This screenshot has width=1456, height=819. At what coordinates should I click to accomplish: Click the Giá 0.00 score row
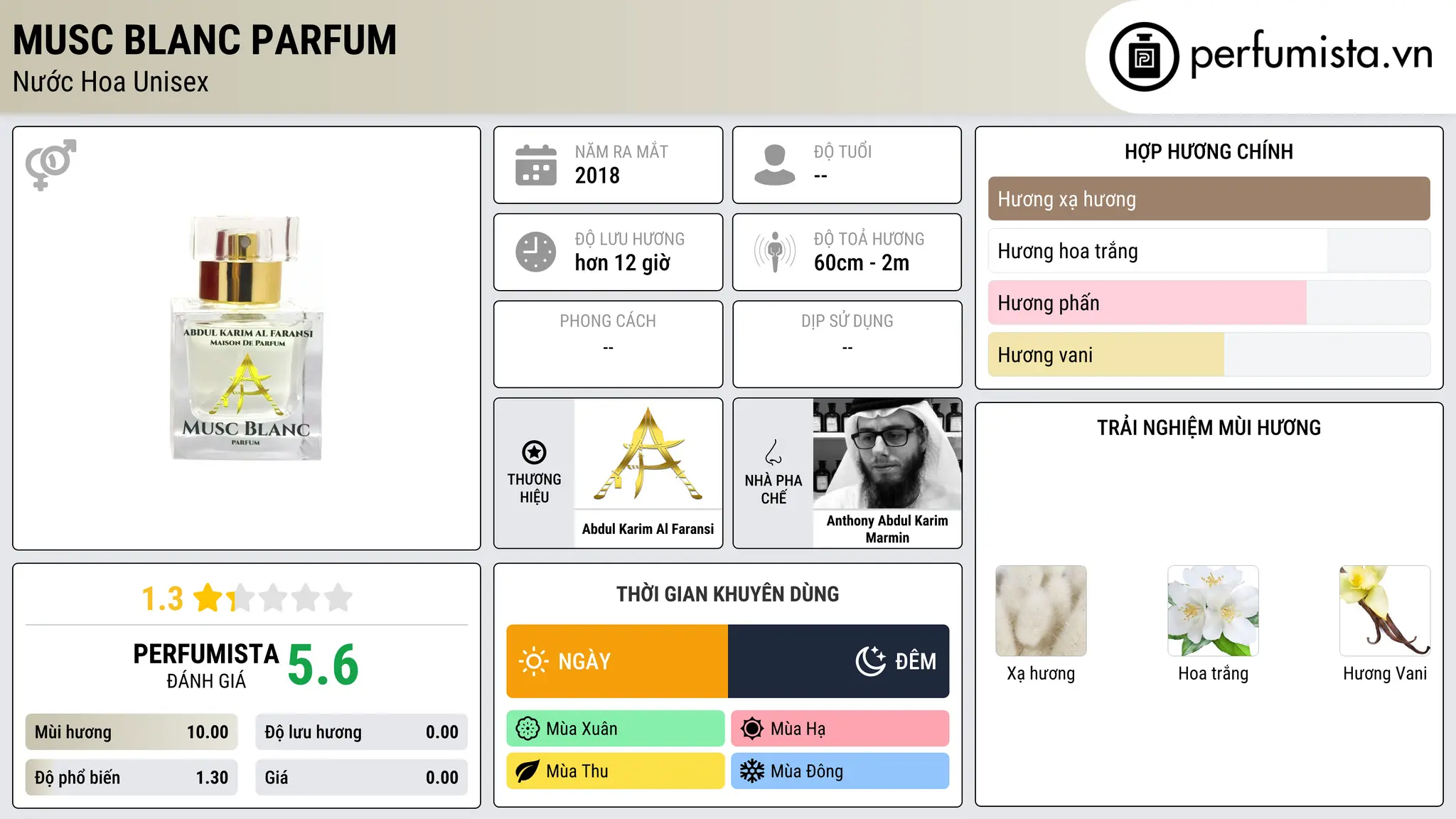[361, 778]
